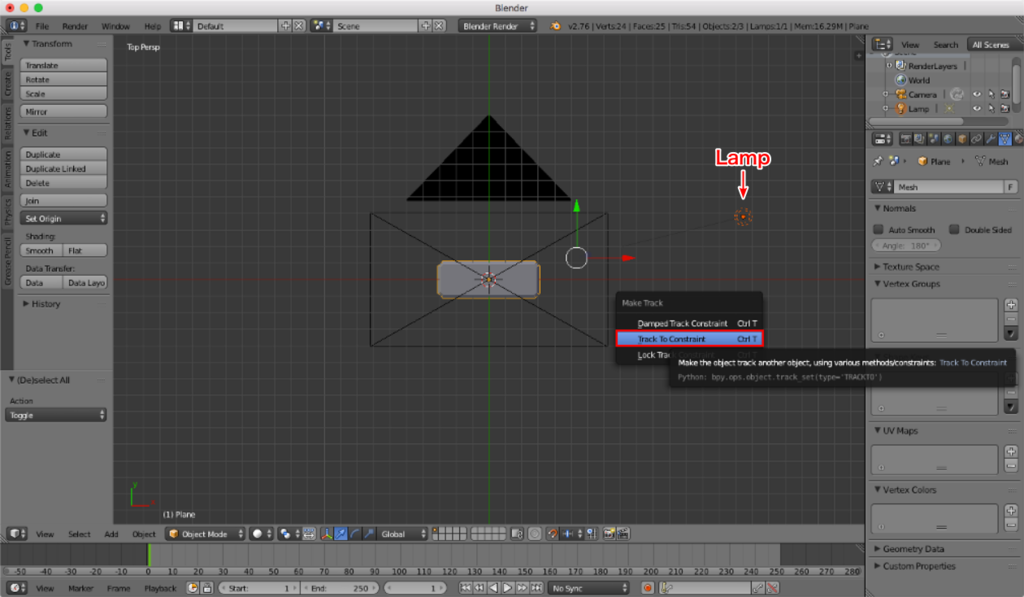This screenshot has width=1024, height=597.
Task: Click the OpenGL render image icon
Action: (609, 534)
